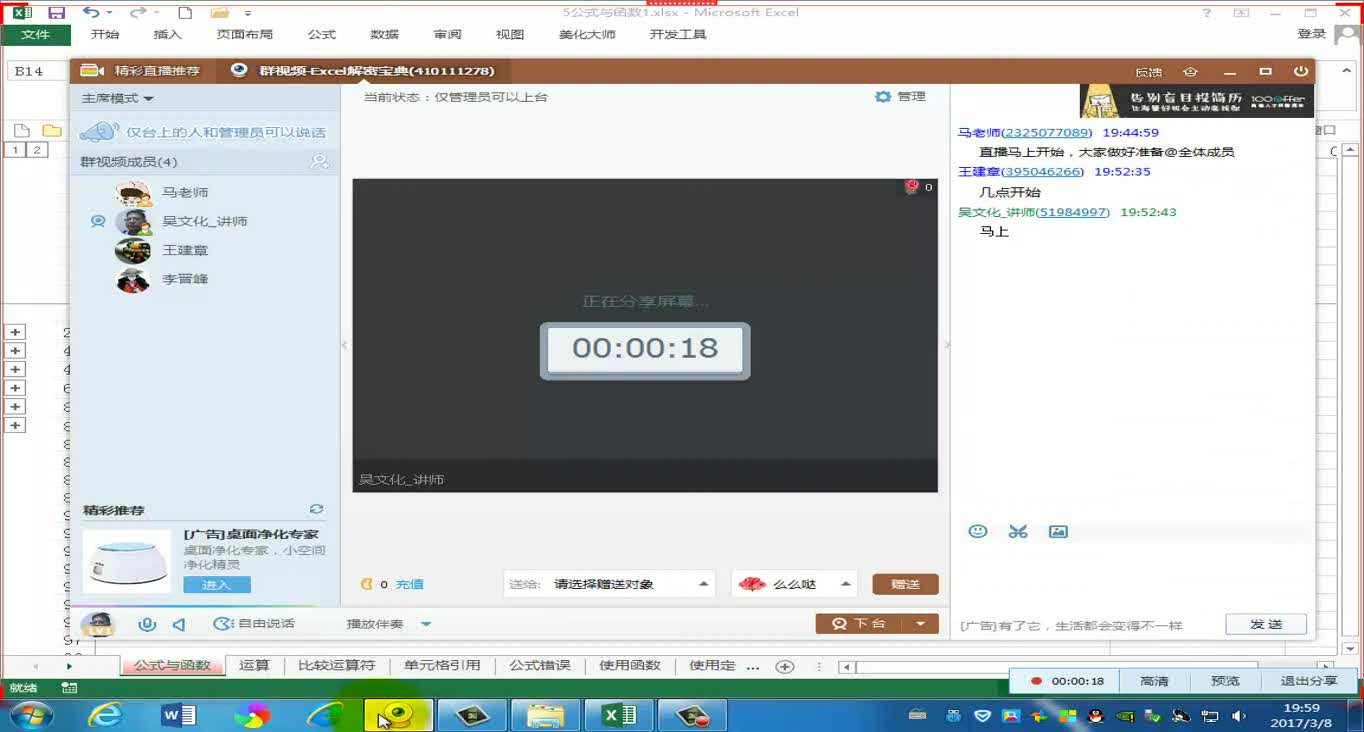Open the Windows Start orb

(29, 715)
